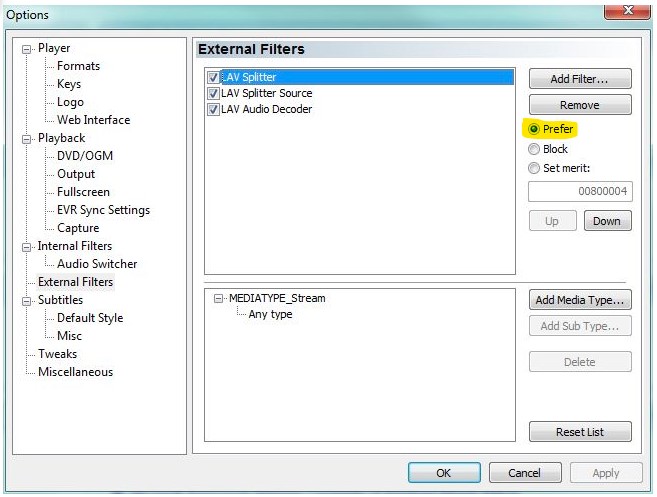Uncheck the LAV Audio Decoder checkbox
This screenshot has height=497, width=657.
click(x=213, y=109)
